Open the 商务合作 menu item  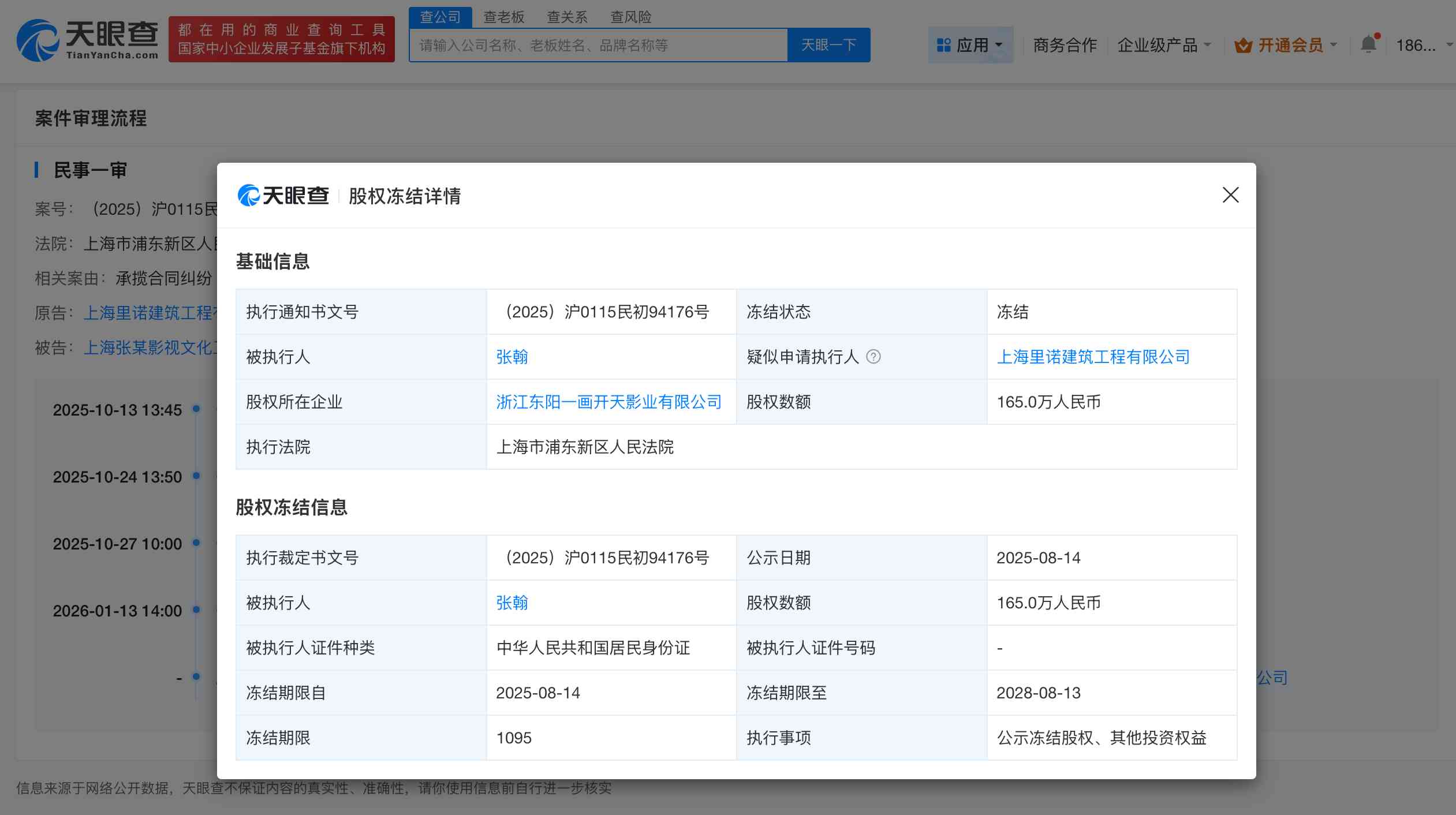[x=1064, y=44]
